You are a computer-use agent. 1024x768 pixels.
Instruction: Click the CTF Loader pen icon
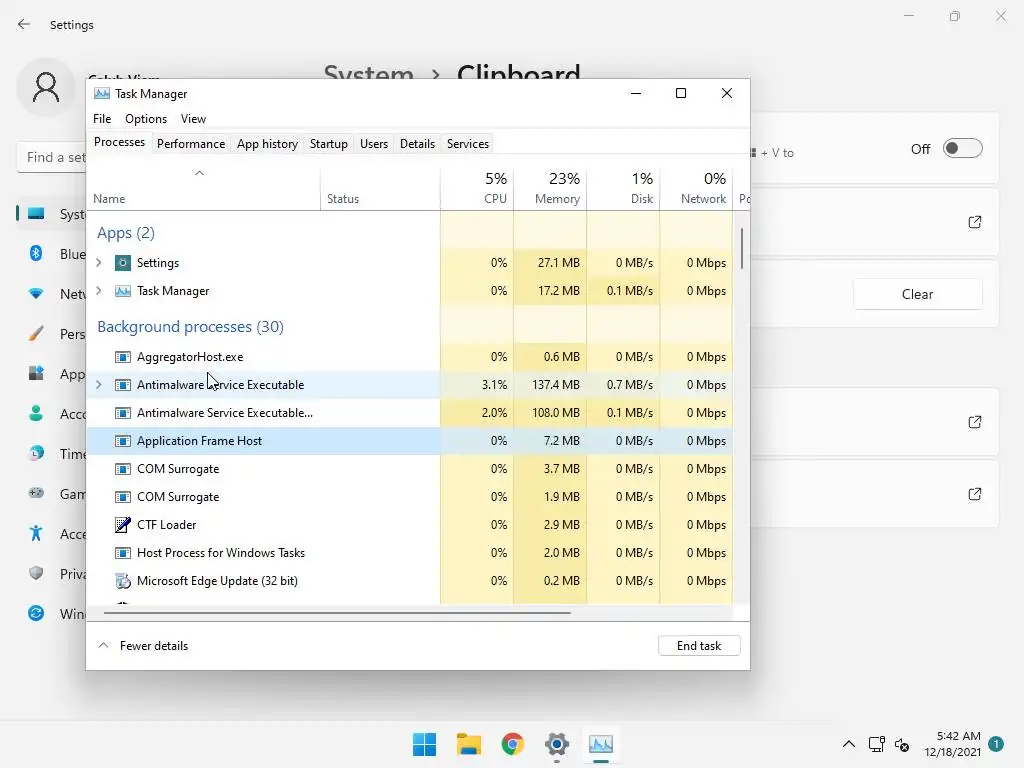(123, 524)
